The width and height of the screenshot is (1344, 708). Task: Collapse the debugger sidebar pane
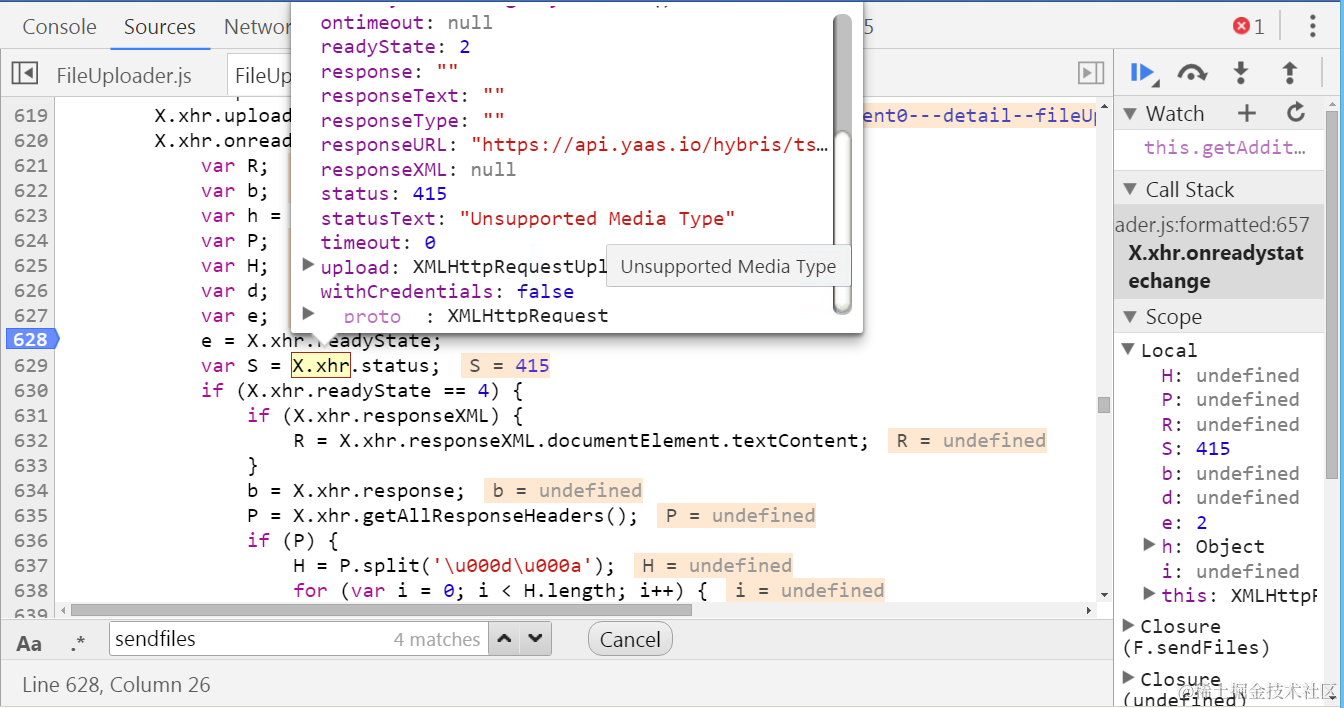(x=1091, y=73)
